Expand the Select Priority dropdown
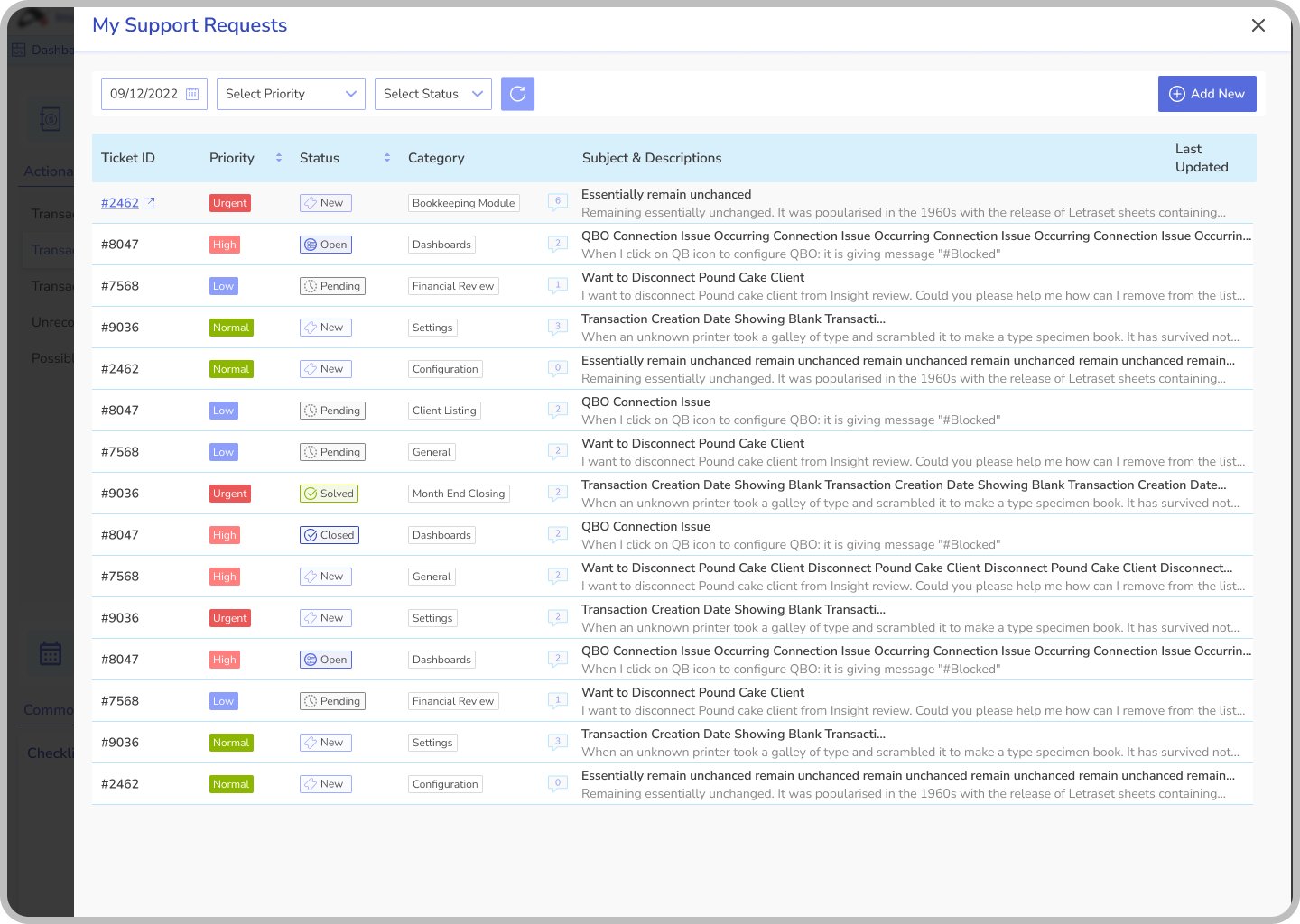 [x=291, y=94]
